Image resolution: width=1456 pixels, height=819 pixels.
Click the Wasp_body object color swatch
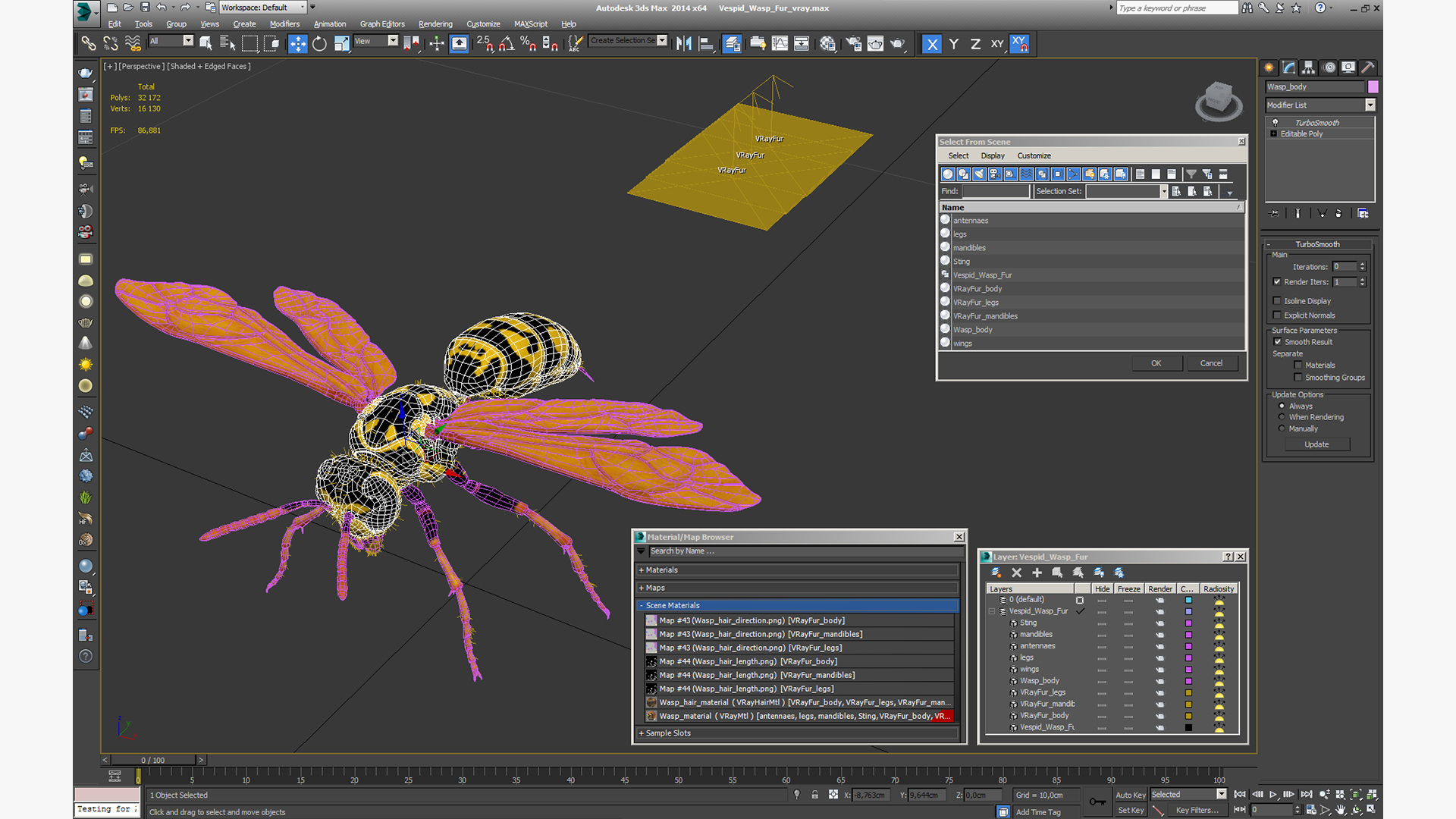[1373, 87]
